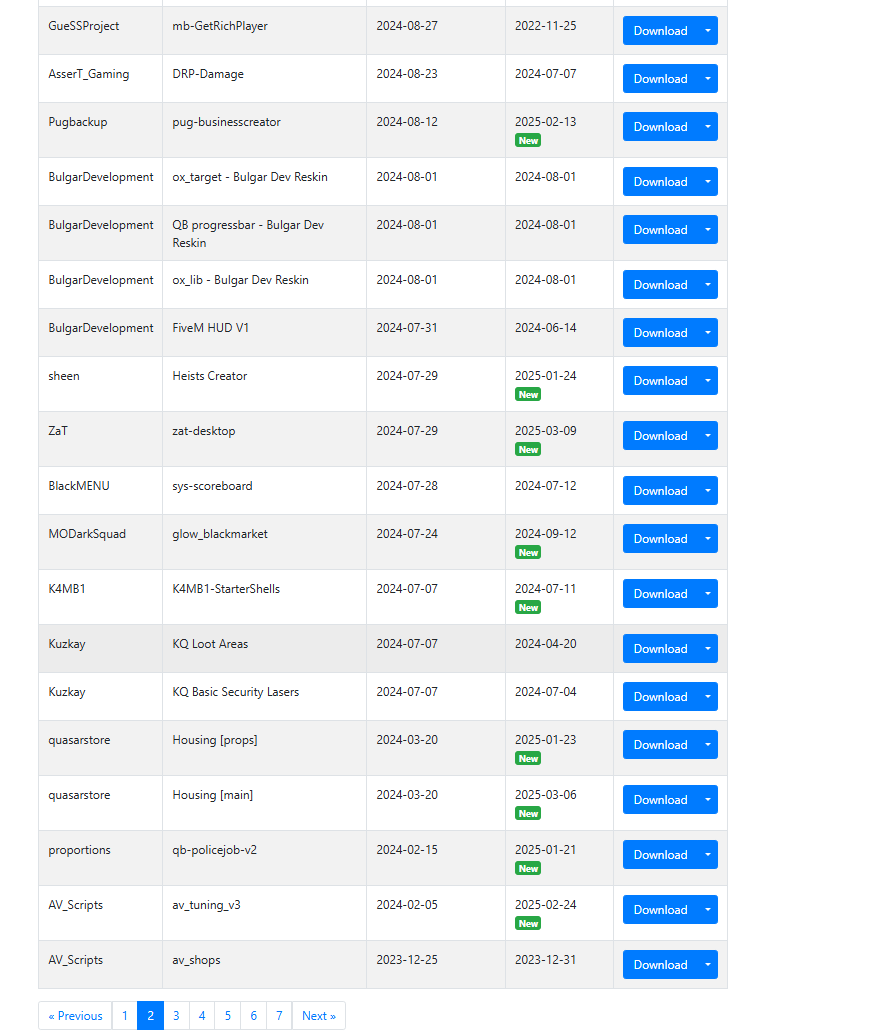
Task: Download Housing [main]
Action: pos(660,800)
